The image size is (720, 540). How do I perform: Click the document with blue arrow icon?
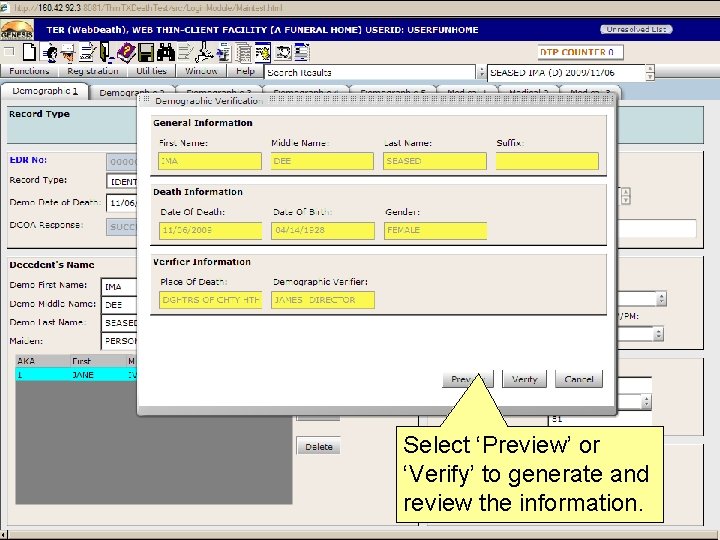[x=224, y=52]
